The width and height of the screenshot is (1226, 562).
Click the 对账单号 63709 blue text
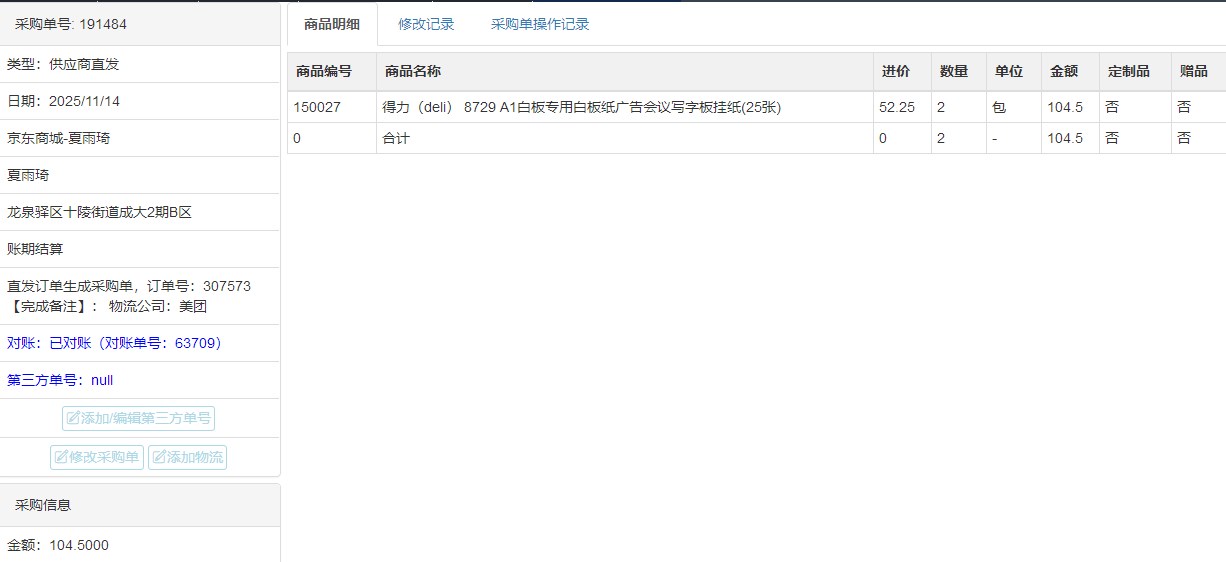114,343
